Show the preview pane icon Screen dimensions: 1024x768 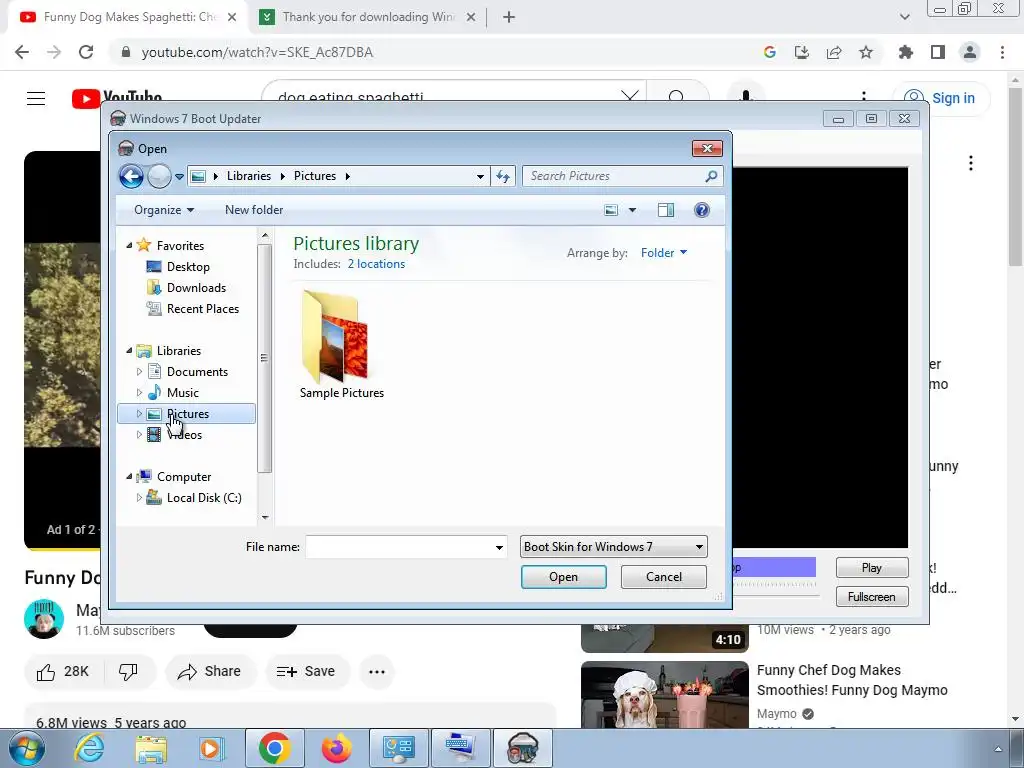665,210
